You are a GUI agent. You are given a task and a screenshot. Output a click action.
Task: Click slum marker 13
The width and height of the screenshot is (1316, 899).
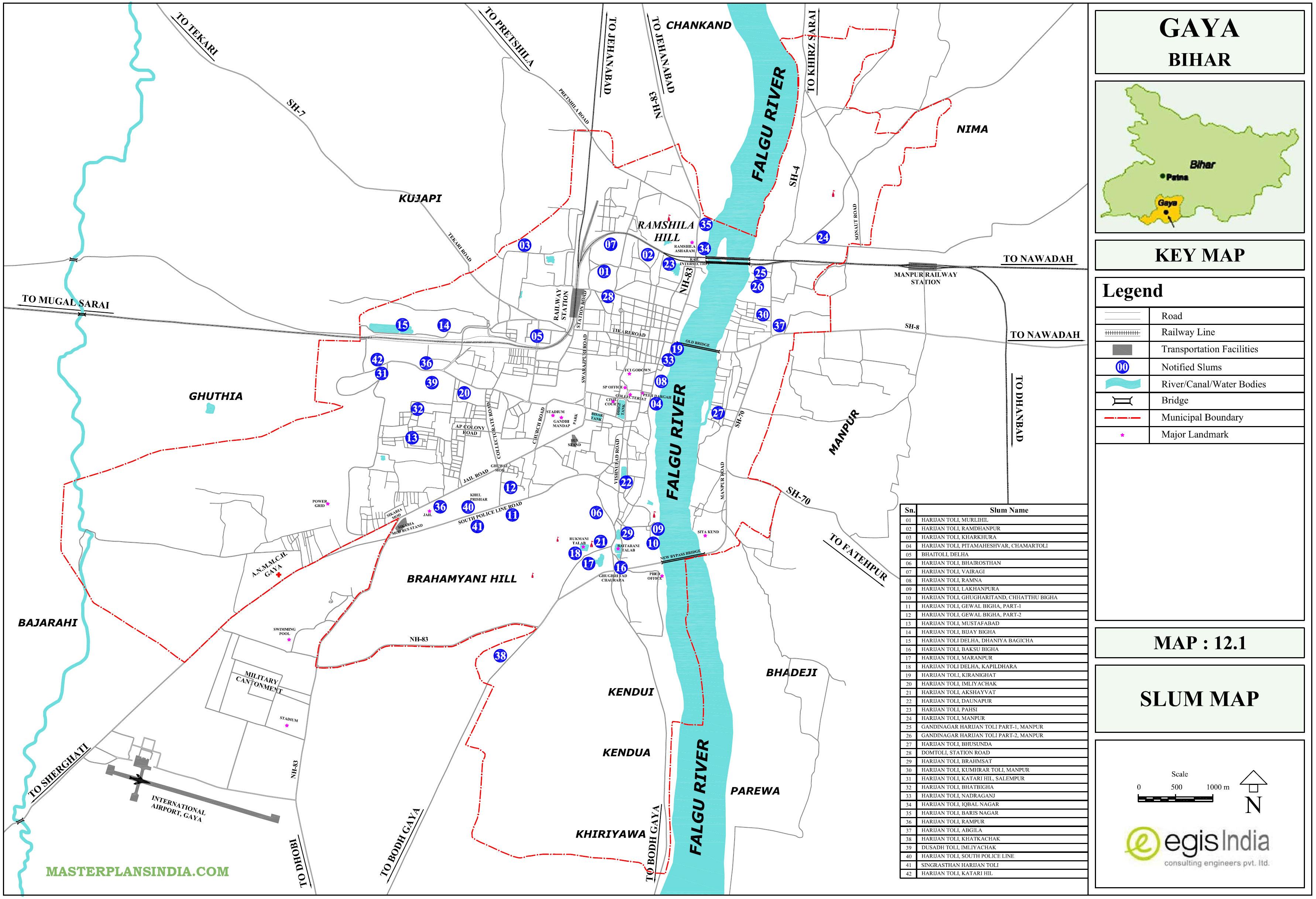[x=412, y=438]
